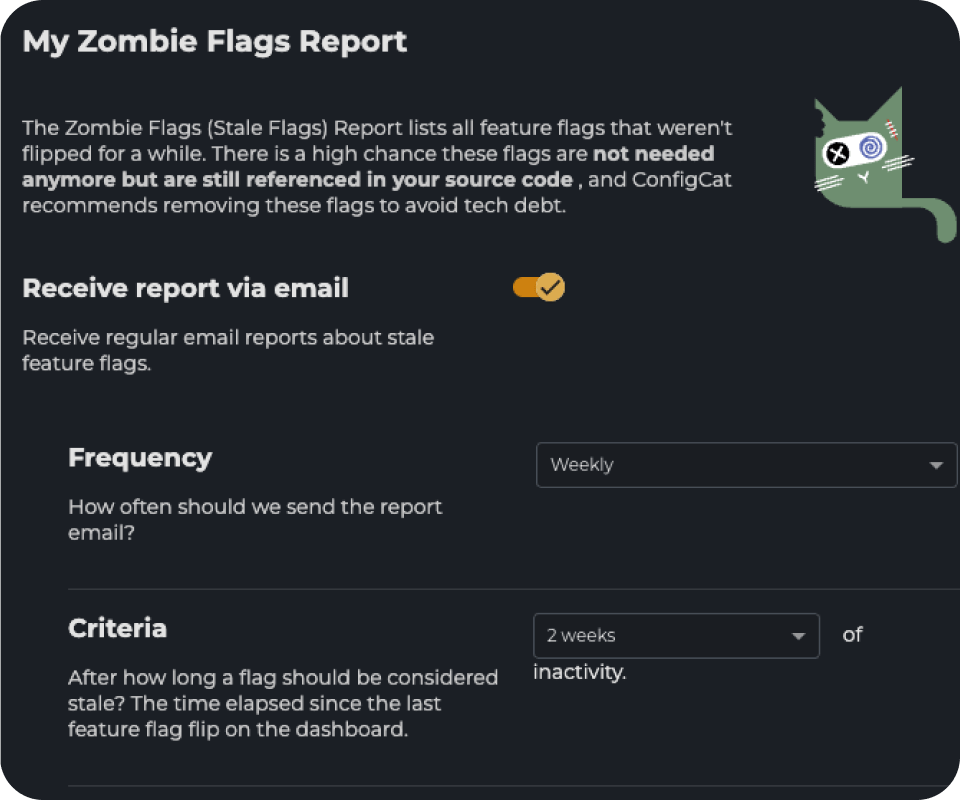Toggle the Receive report via email switch
The width and height of the screenshot is (960, 800).
[x=539, y=287]
